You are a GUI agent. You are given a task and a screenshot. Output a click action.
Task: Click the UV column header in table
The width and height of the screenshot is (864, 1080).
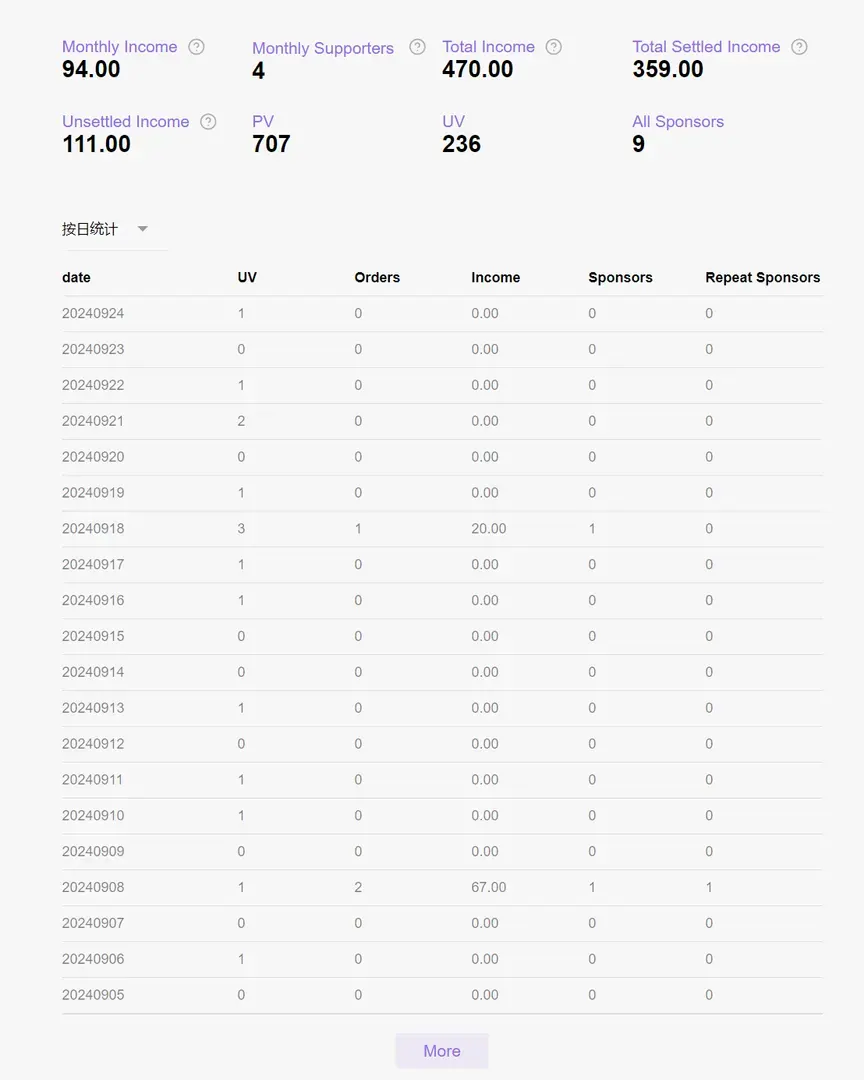pos(247,278)
